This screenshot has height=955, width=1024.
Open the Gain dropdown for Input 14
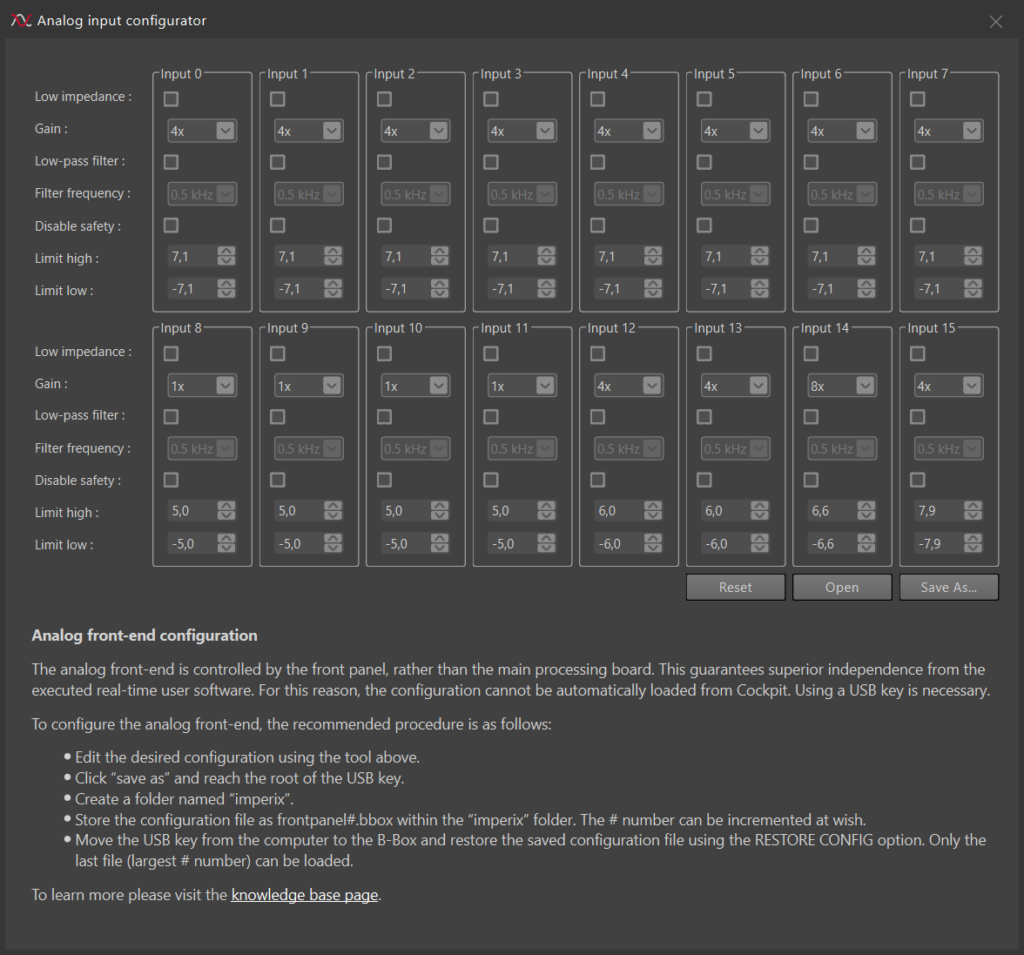click(x=842, y=386)
